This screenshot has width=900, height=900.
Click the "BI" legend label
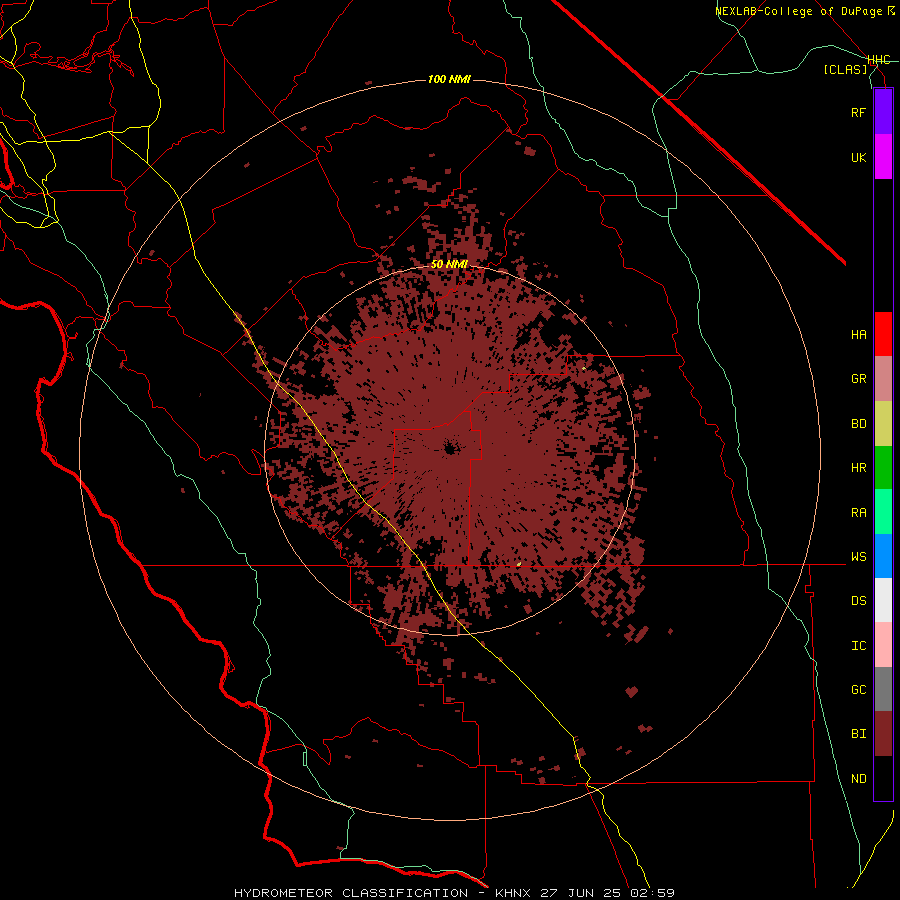[x=858, y=734]
